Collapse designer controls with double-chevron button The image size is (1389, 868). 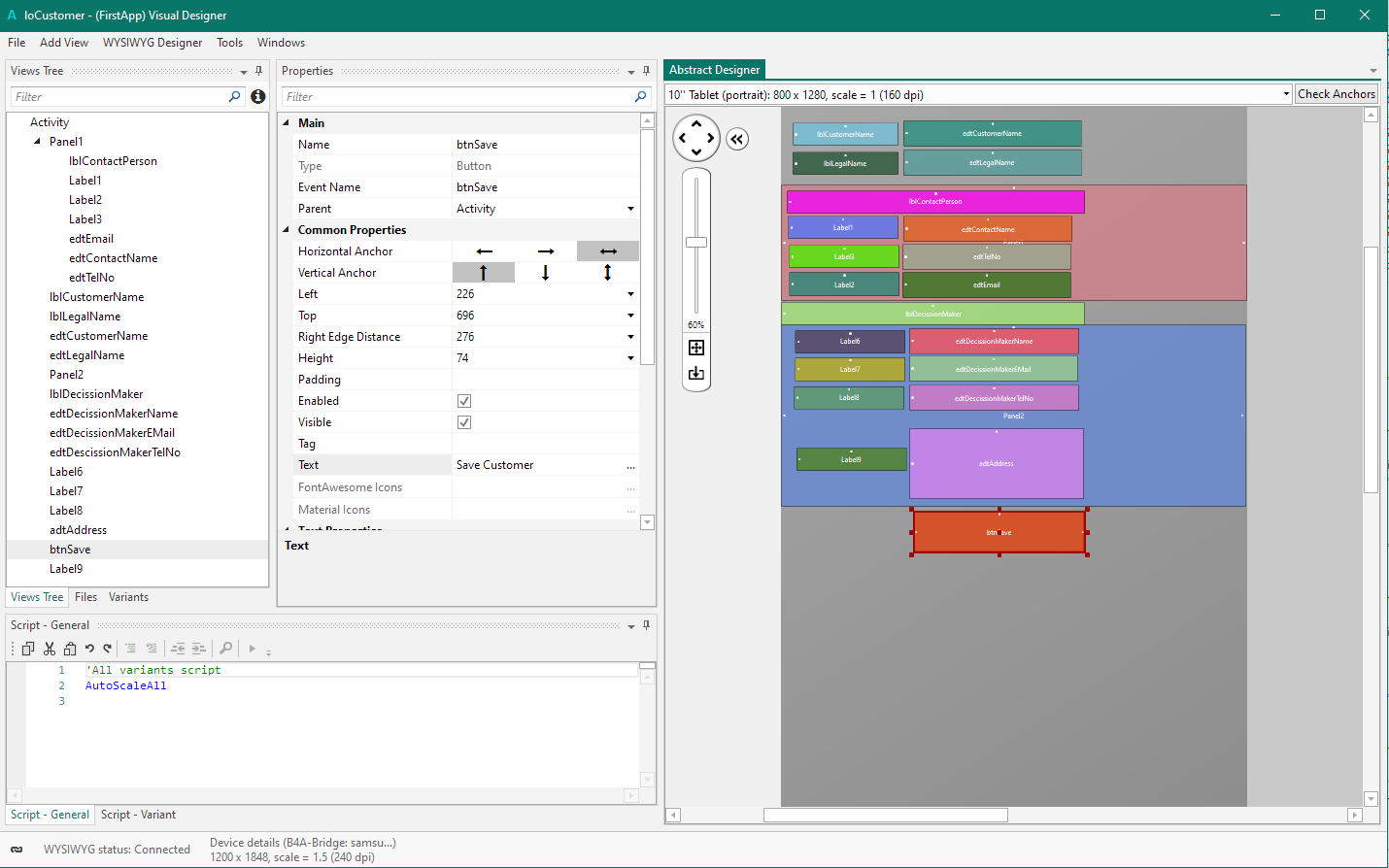click(737, 139)
